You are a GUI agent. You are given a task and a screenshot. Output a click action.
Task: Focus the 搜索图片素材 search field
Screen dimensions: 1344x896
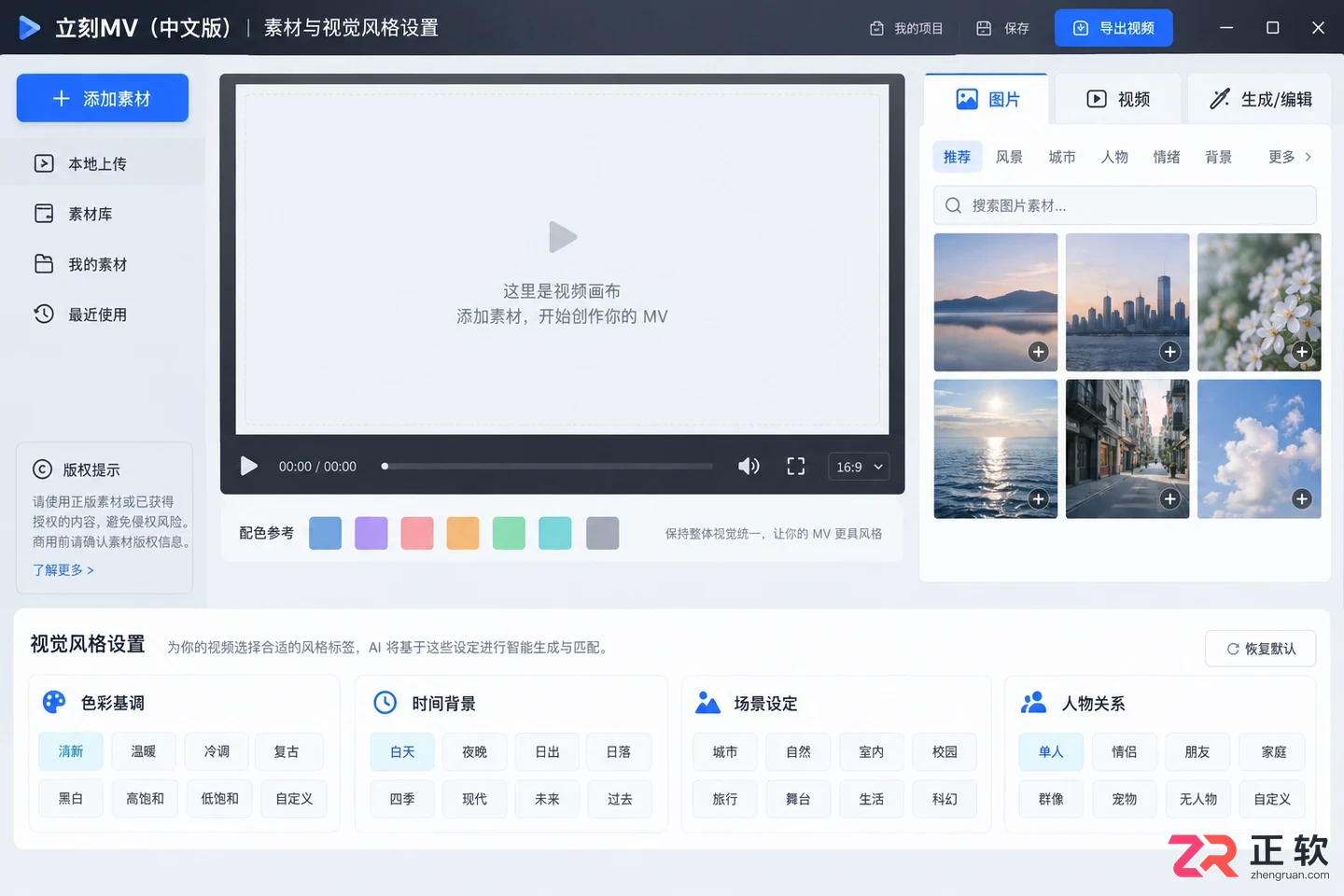click(x=1125, y=205)
